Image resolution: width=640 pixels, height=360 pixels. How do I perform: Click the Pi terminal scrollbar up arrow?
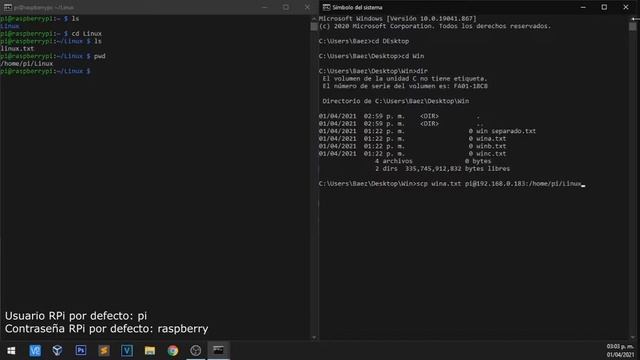click(314, 18)
